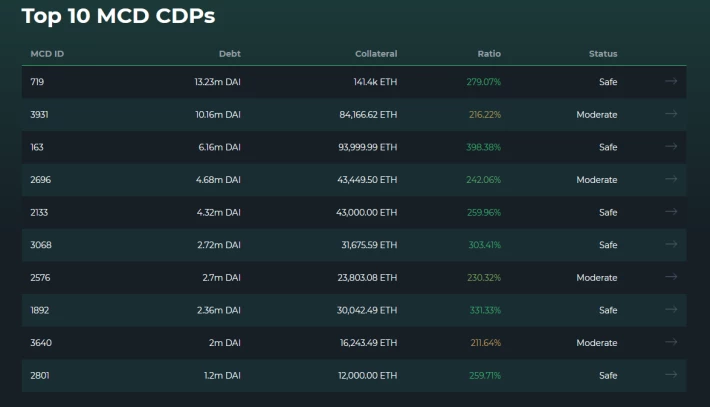Image resolution: width=710 pixels, height=407 pixels.
Task: Click MCD ID 3068 cell
Action: pos(41,245)
